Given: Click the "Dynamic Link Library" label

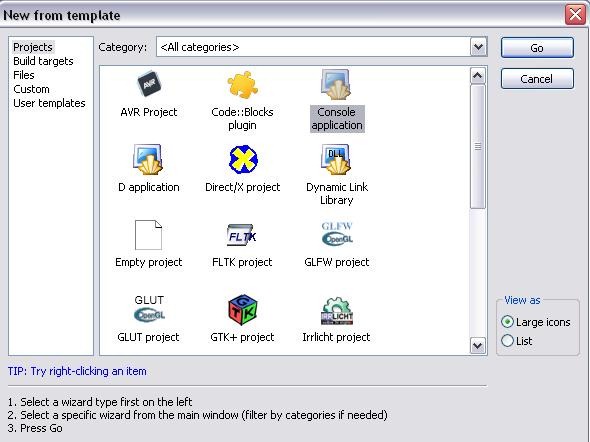Looking at the screenshot, I should (337, 193).
